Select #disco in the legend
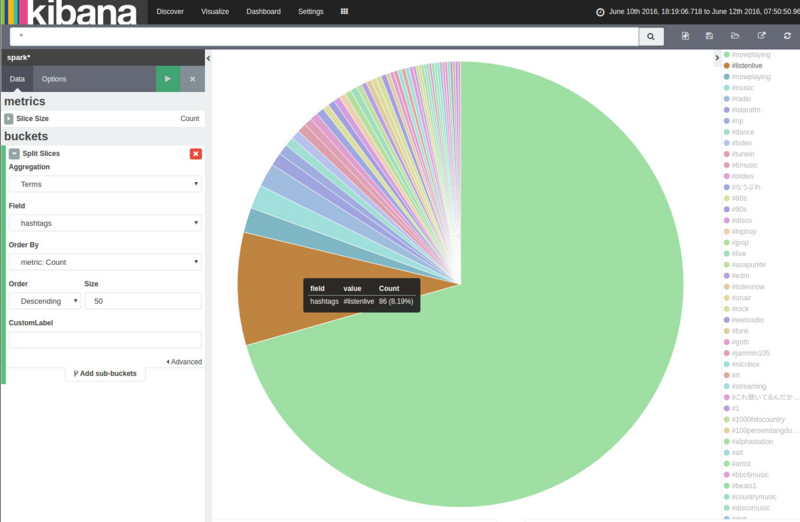Screen dimensions: 800x522 click(742, 220)
